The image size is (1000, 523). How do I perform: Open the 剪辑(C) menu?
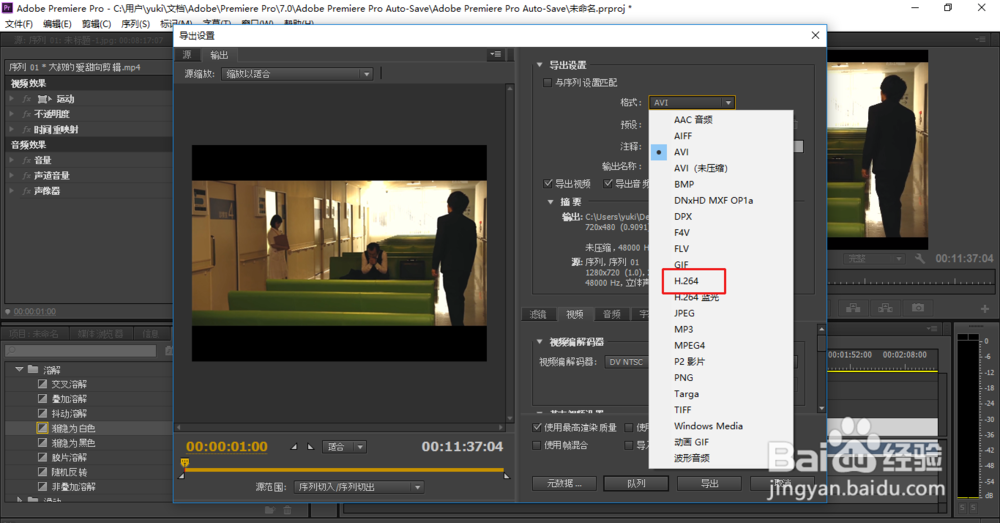pos(96,24)
